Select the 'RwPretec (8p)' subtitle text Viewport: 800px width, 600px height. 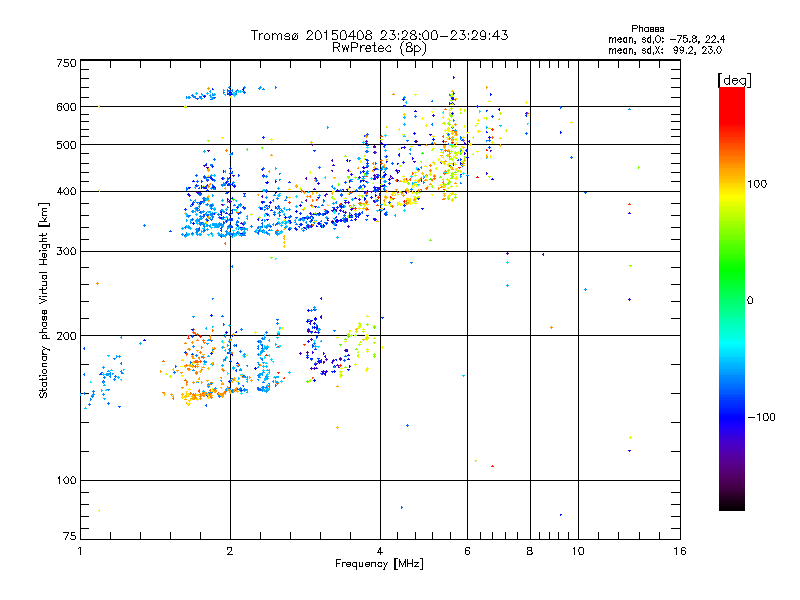379,48
